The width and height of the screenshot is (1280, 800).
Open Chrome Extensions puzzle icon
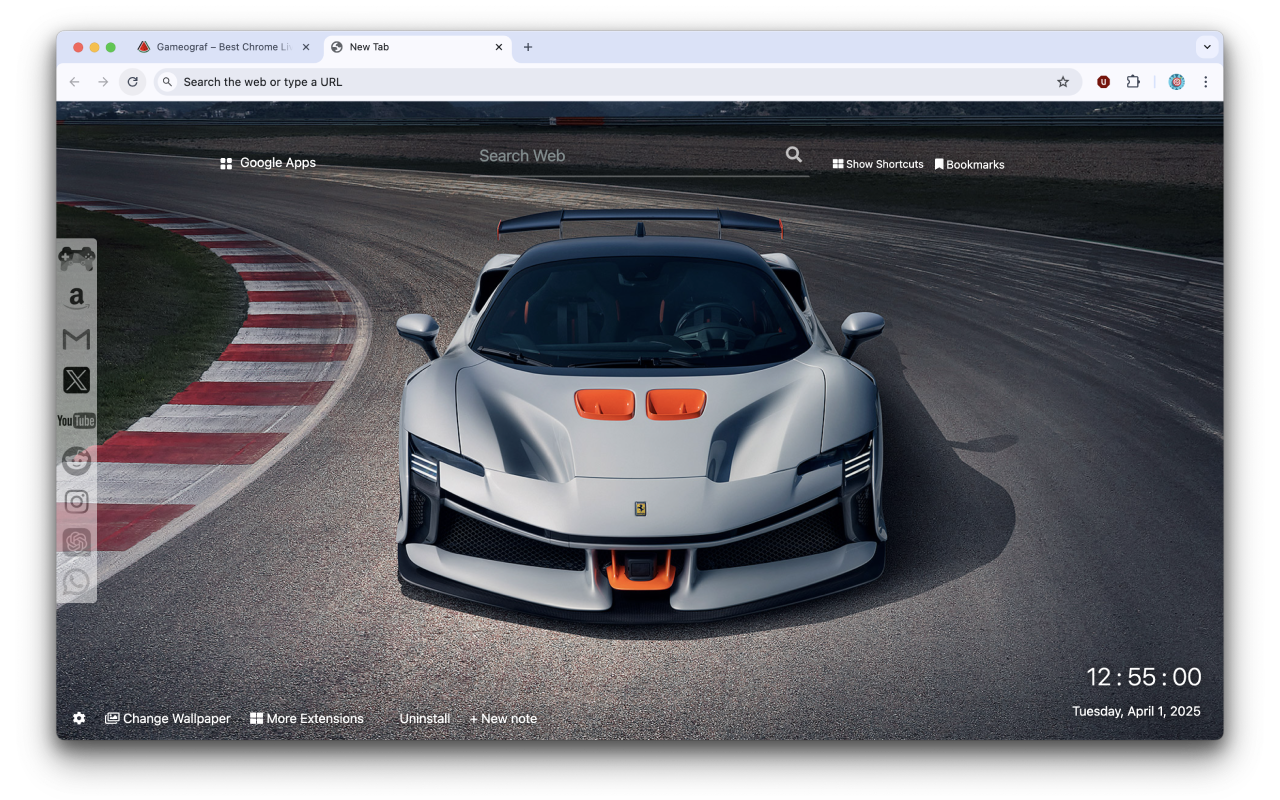[1133, 82]
